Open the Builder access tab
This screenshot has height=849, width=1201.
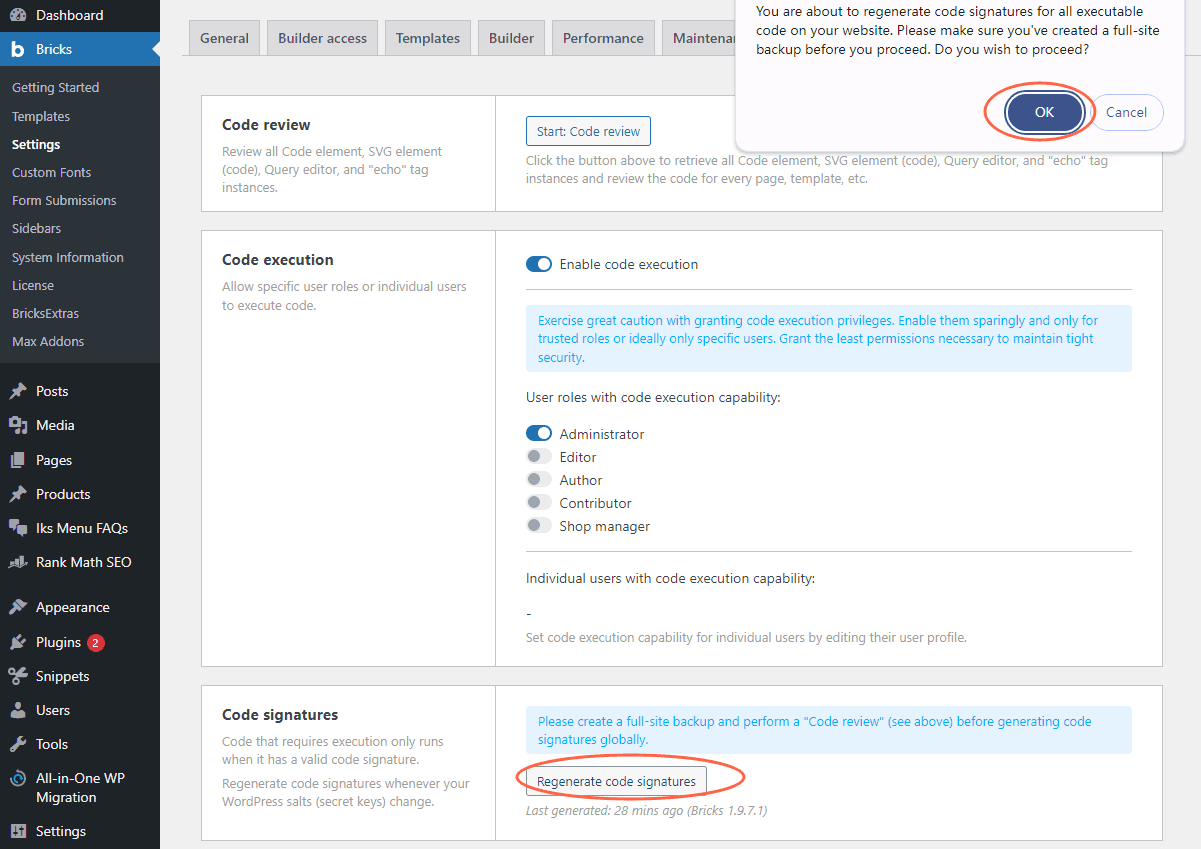(x=322, y=38)
